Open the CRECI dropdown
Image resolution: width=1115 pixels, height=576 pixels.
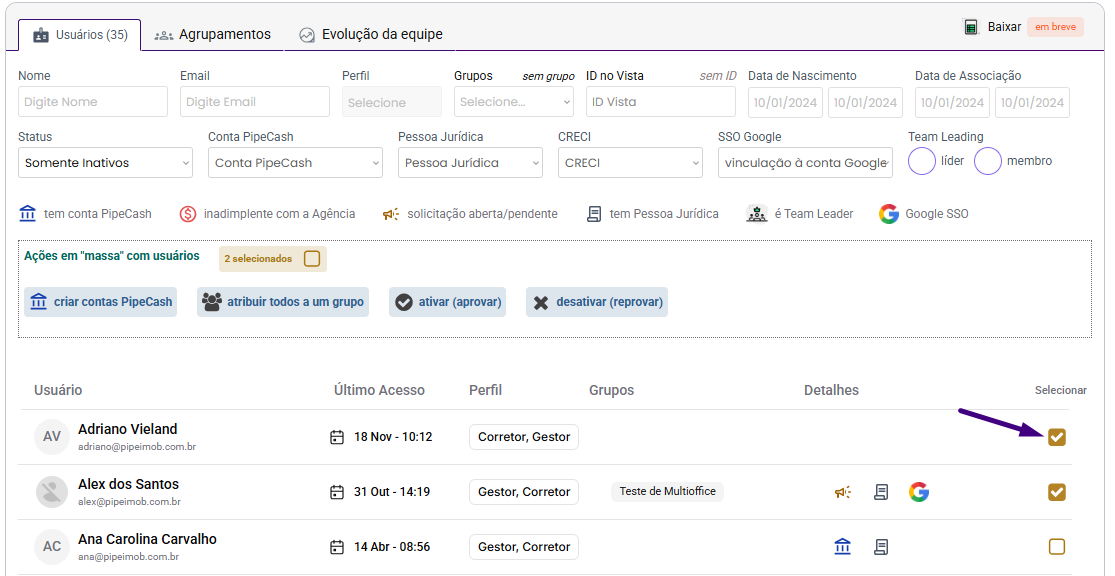point(630,163)
